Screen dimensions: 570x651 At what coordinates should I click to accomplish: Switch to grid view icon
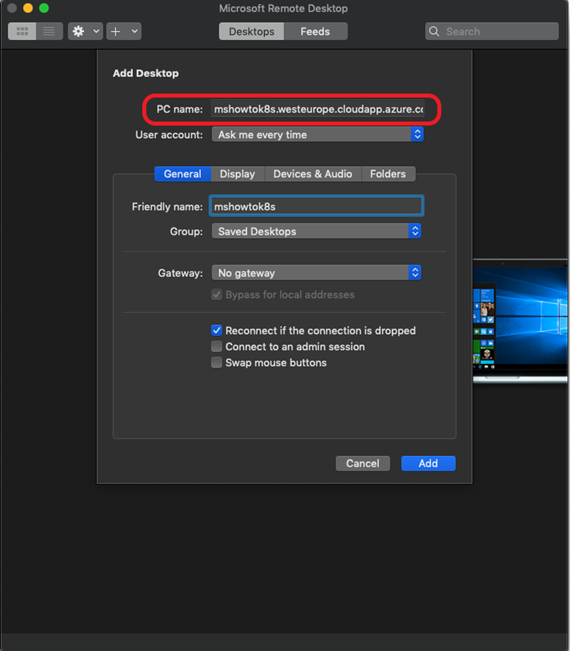click(22, 31)
